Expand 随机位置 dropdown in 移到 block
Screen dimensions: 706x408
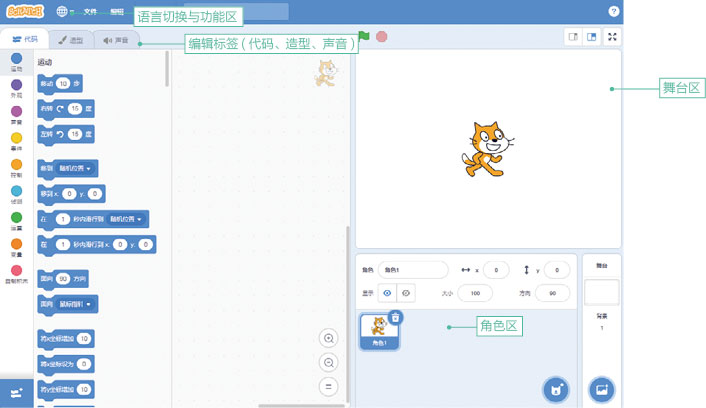tap(75, 168)
